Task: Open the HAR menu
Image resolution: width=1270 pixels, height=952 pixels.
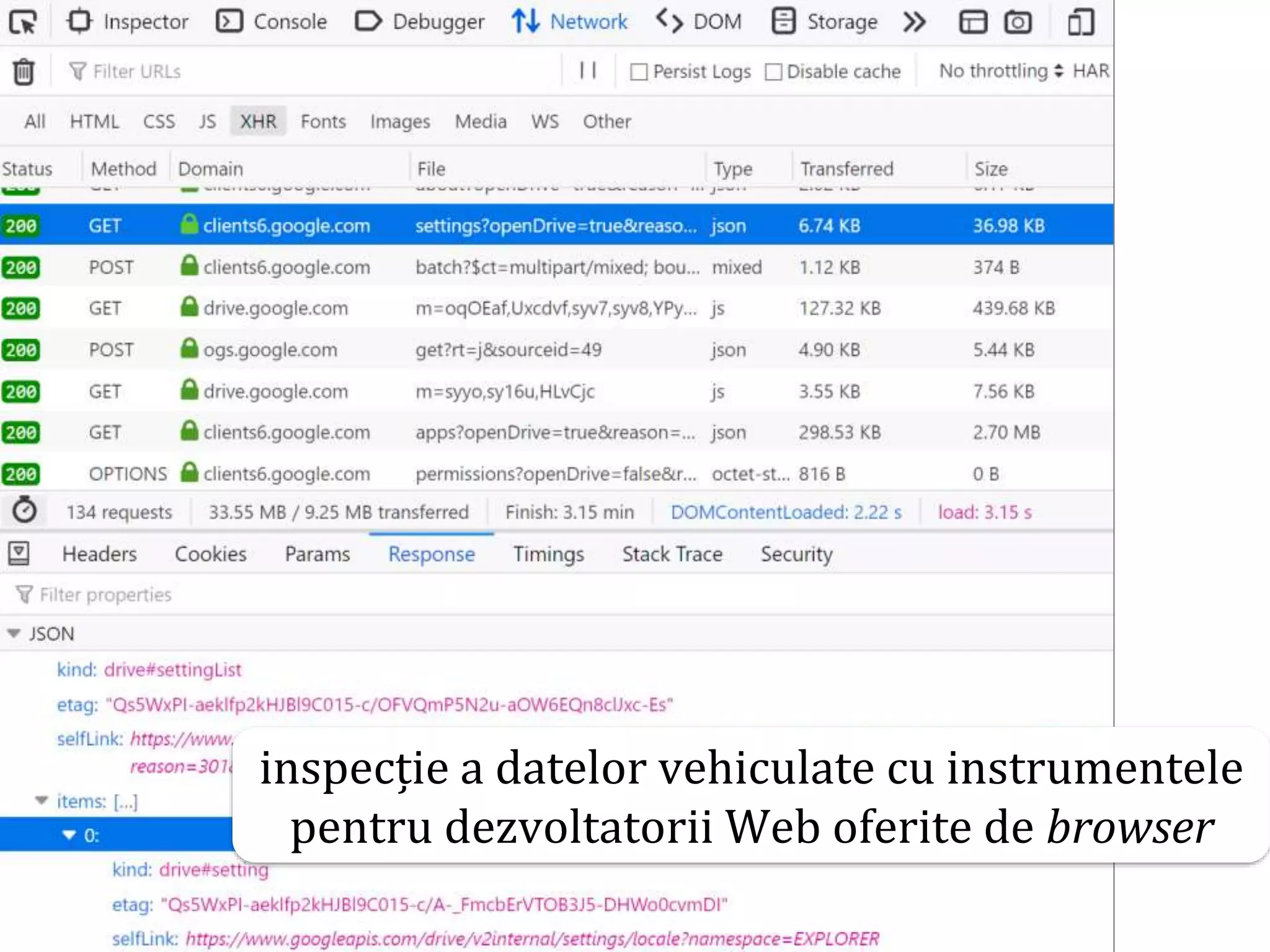Action: 1091,71
